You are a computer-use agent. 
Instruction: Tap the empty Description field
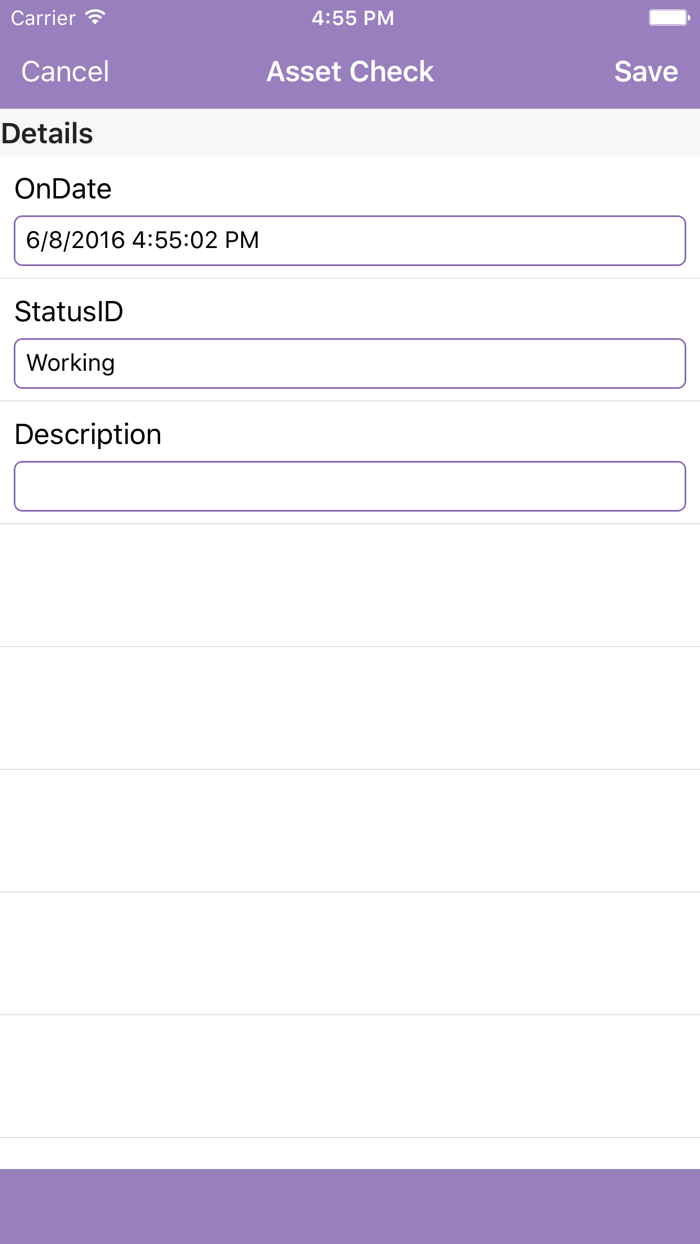click(x=350, y=486)
